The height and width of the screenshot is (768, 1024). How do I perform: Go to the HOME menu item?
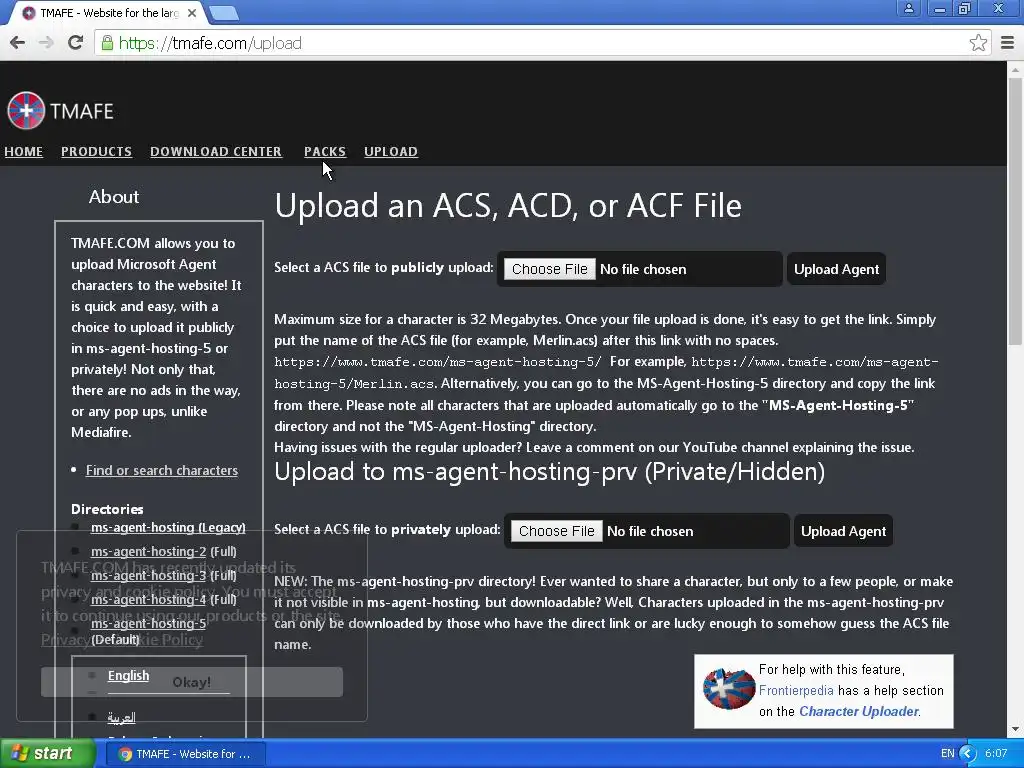(x=24, y=152)
